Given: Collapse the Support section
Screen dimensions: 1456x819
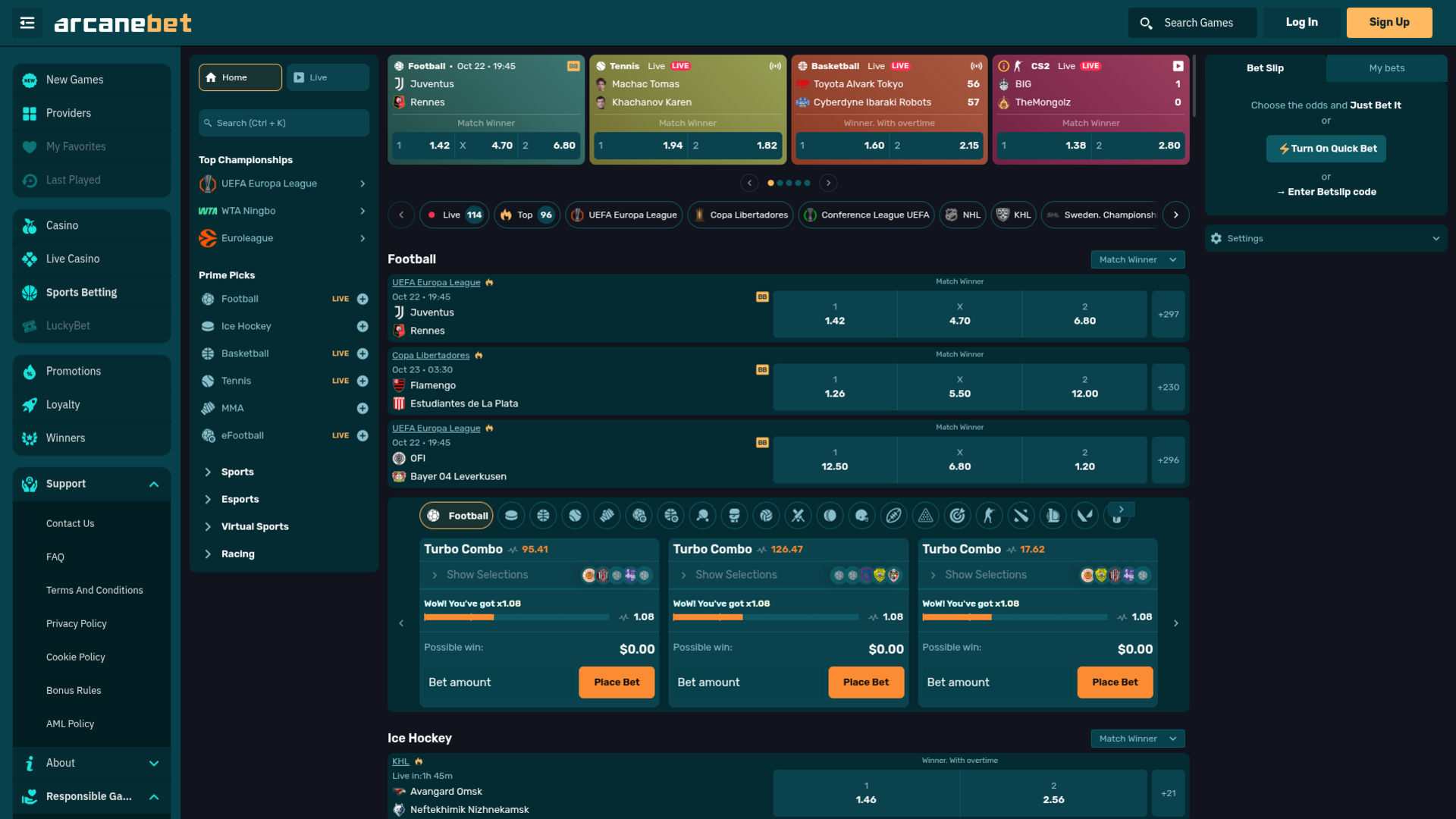Looking at the screenshot, I should tap(154, 484).
